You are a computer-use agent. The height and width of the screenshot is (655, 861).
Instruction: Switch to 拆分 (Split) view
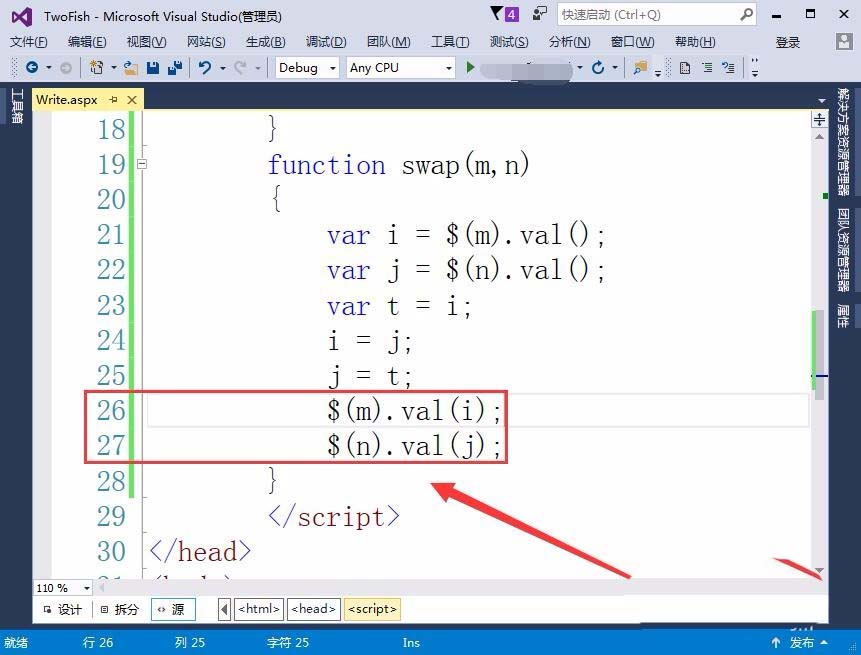click(x=126, y=608)
